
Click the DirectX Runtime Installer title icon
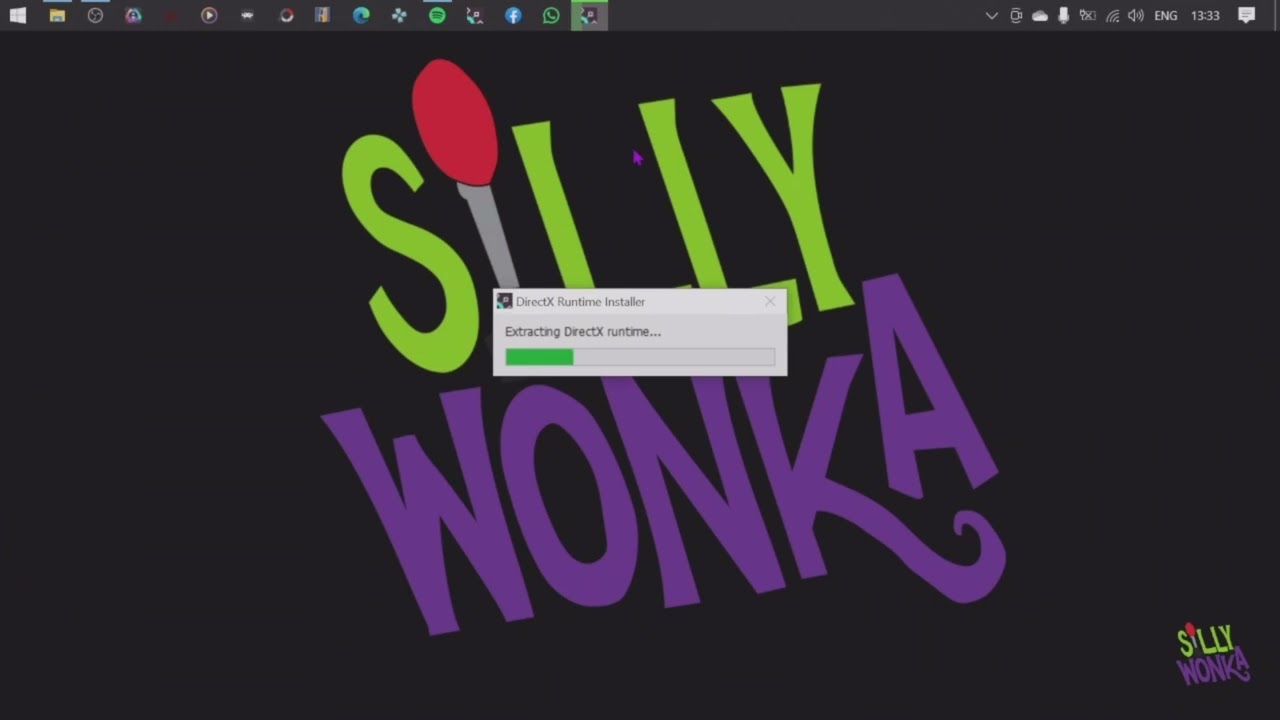point(505,302)
